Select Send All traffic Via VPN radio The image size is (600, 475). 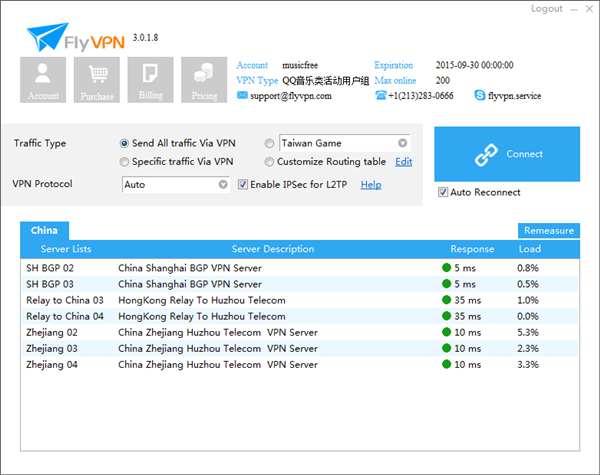(x=124, y=144)
